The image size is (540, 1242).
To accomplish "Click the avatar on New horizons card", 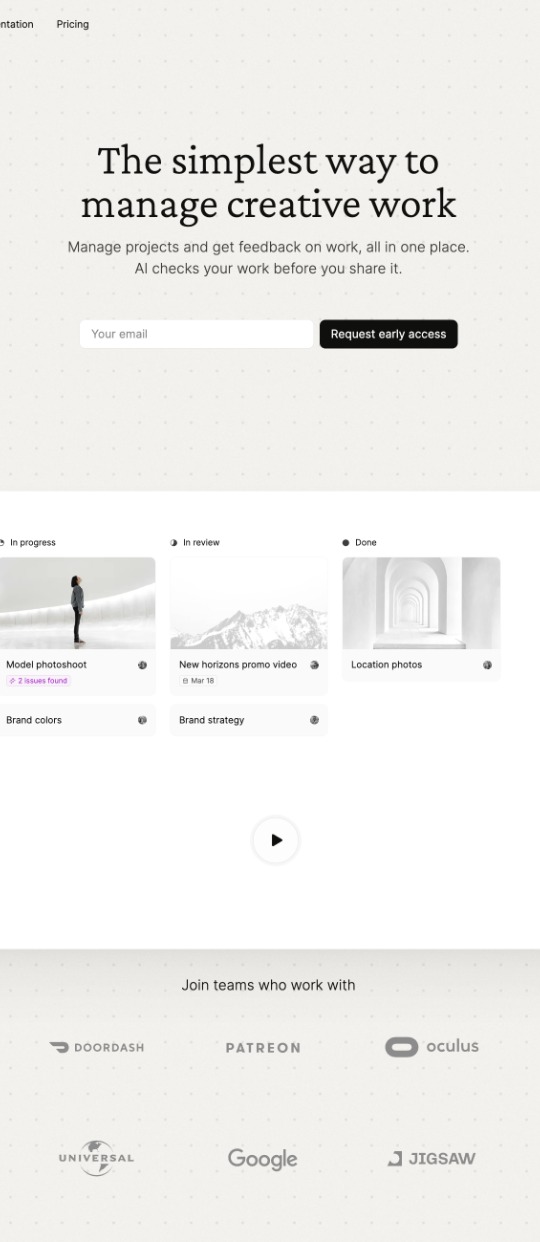I will pyautogui.click(x=314, y=665).
